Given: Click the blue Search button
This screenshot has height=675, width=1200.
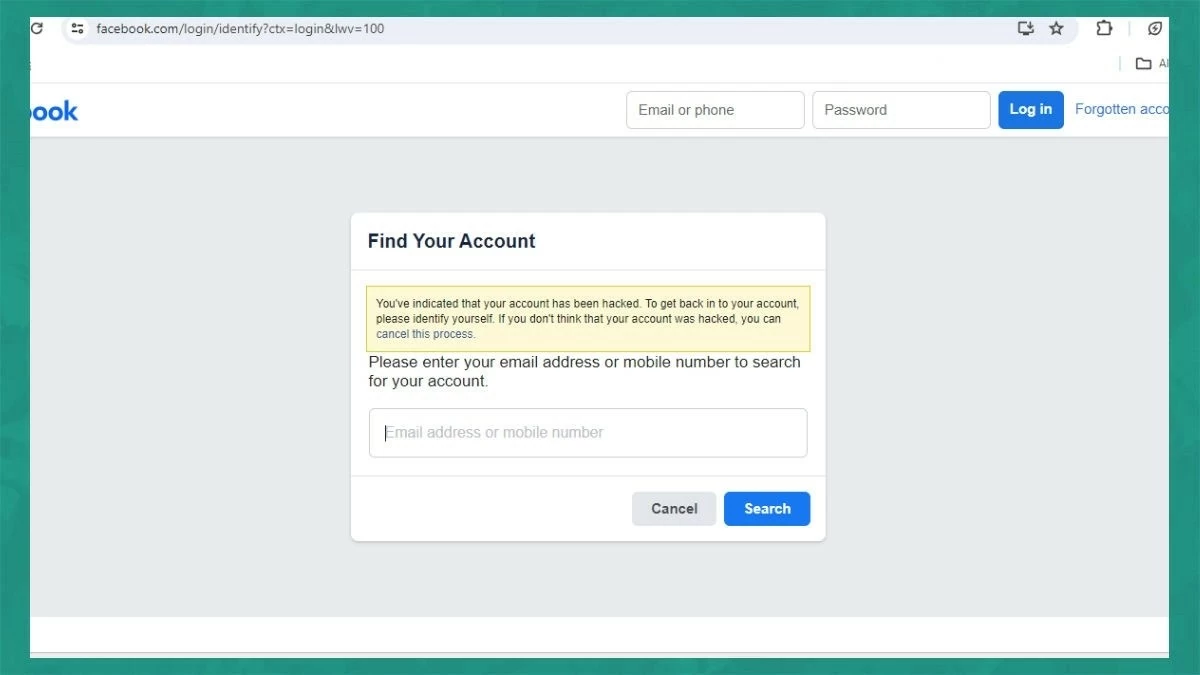Looking at the screenshot, I should coord(766,508).
